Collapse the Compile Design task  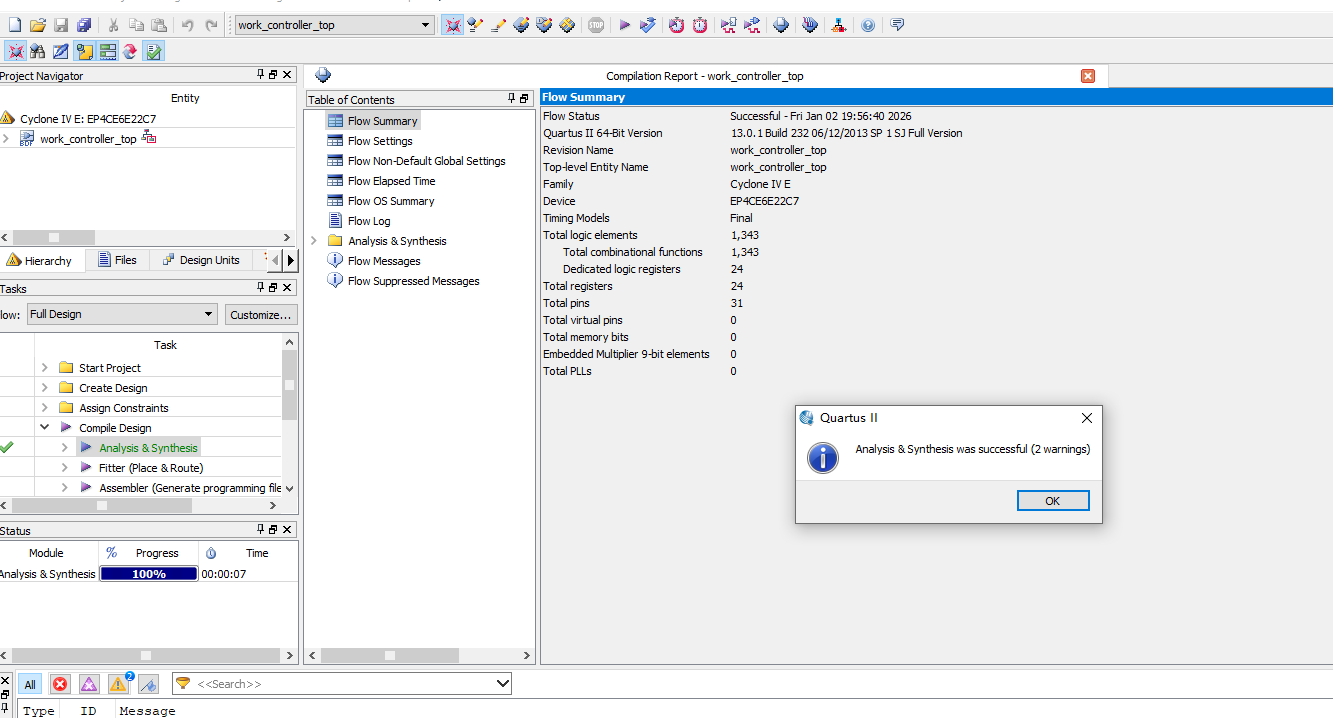click(45, 428)
